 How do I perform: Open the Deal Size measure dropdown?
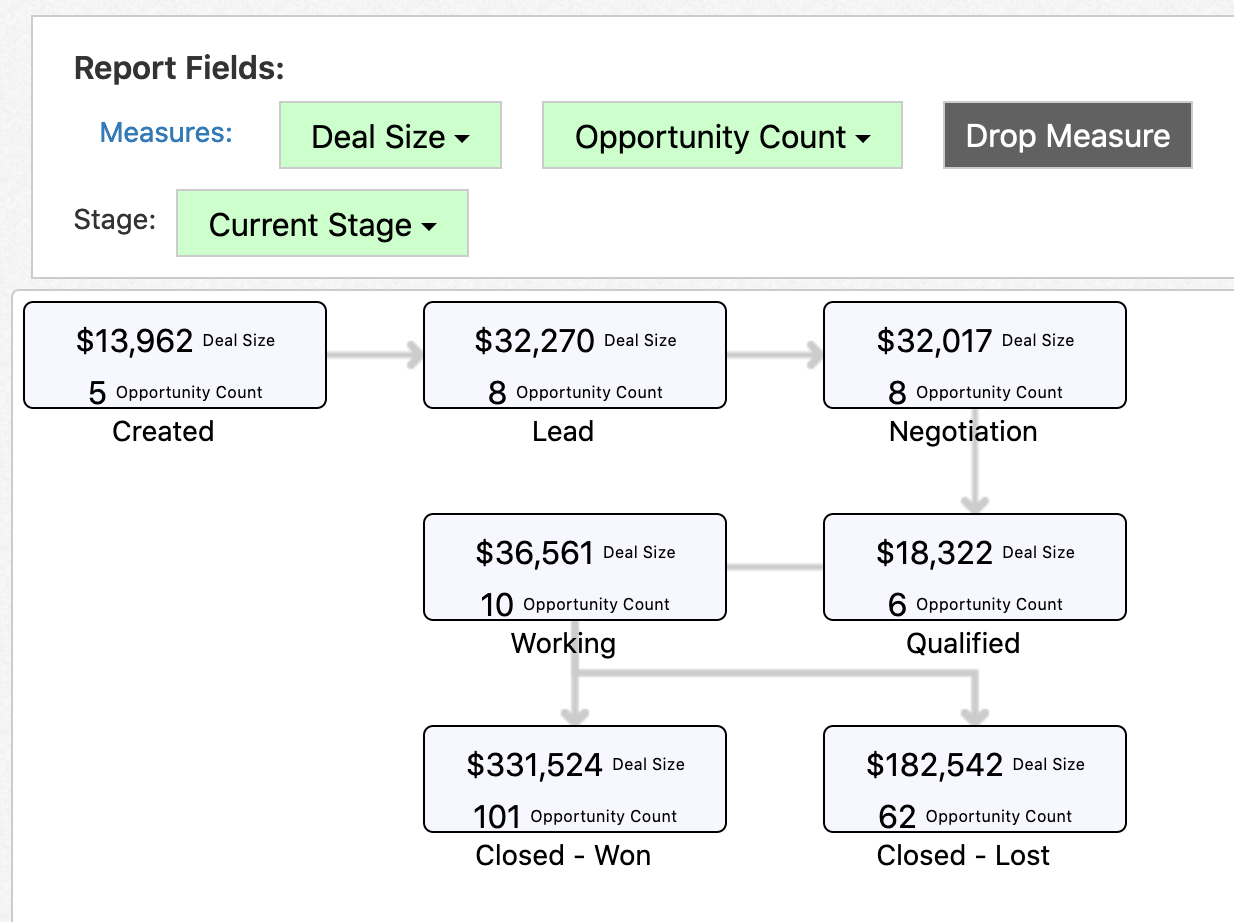coord(390,135)
